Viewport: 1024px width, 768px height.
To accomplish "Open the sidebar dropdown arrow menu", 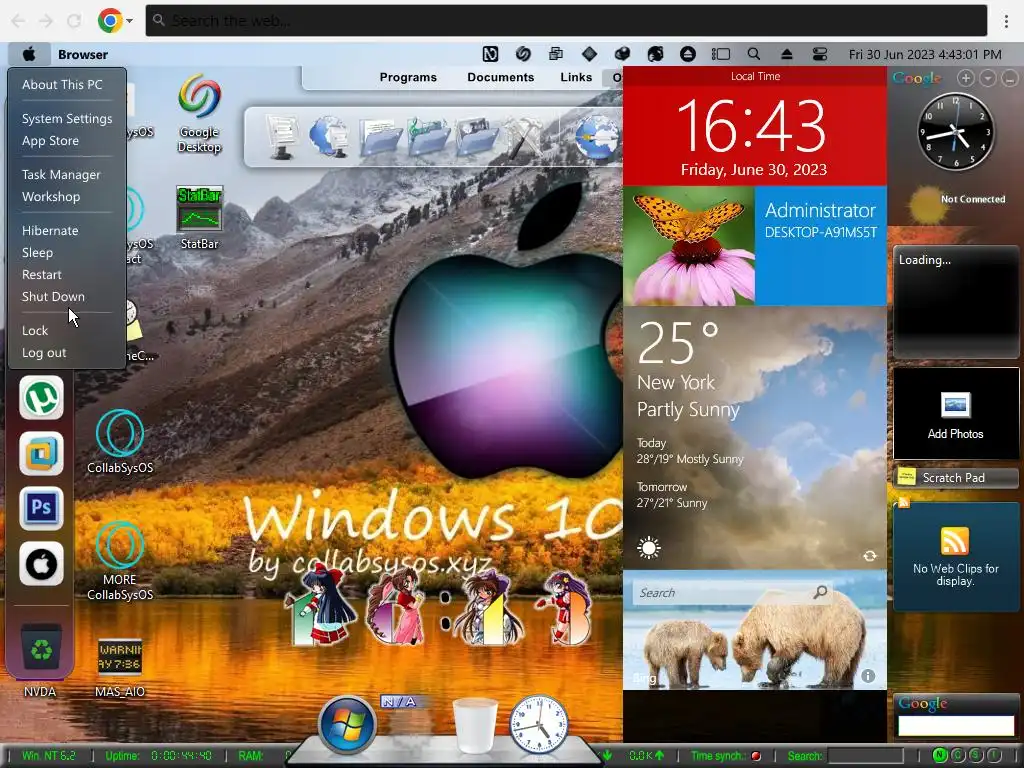I will pos(987,78).
